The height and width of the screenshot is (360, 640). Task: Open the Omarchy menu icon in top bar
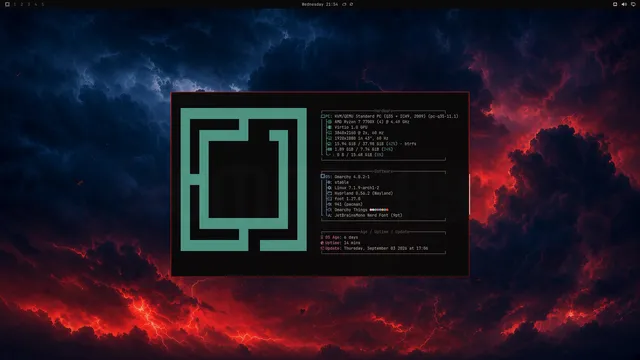click(7, 4)
